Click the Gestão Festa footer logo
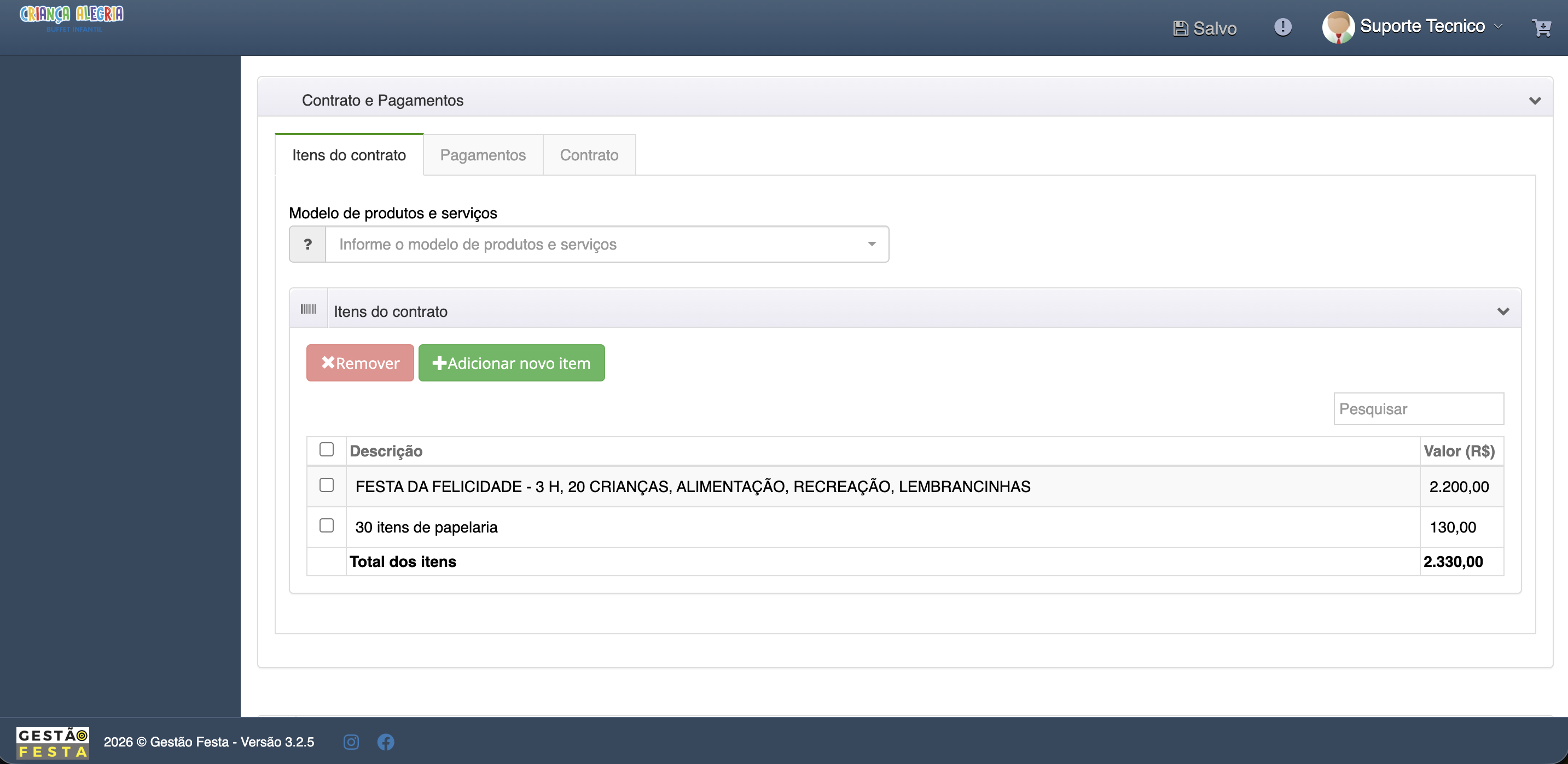Screen dimensions: 1568x764 [53, 743]
